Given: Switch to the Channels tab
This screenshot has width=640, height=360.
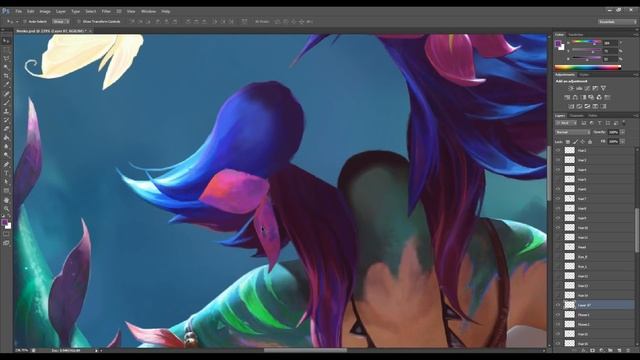Looking at the screenshot, I should pyautogui.click(x=576, y=116).
